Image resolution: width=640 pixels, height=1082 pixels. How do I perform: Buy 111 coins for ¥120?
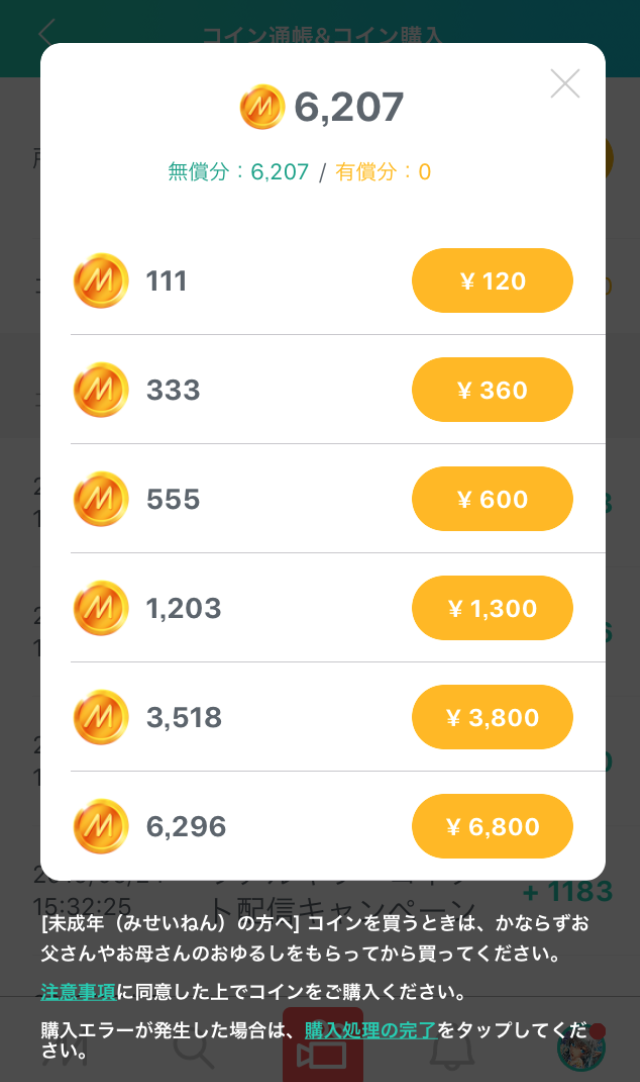tap(492, 281)
